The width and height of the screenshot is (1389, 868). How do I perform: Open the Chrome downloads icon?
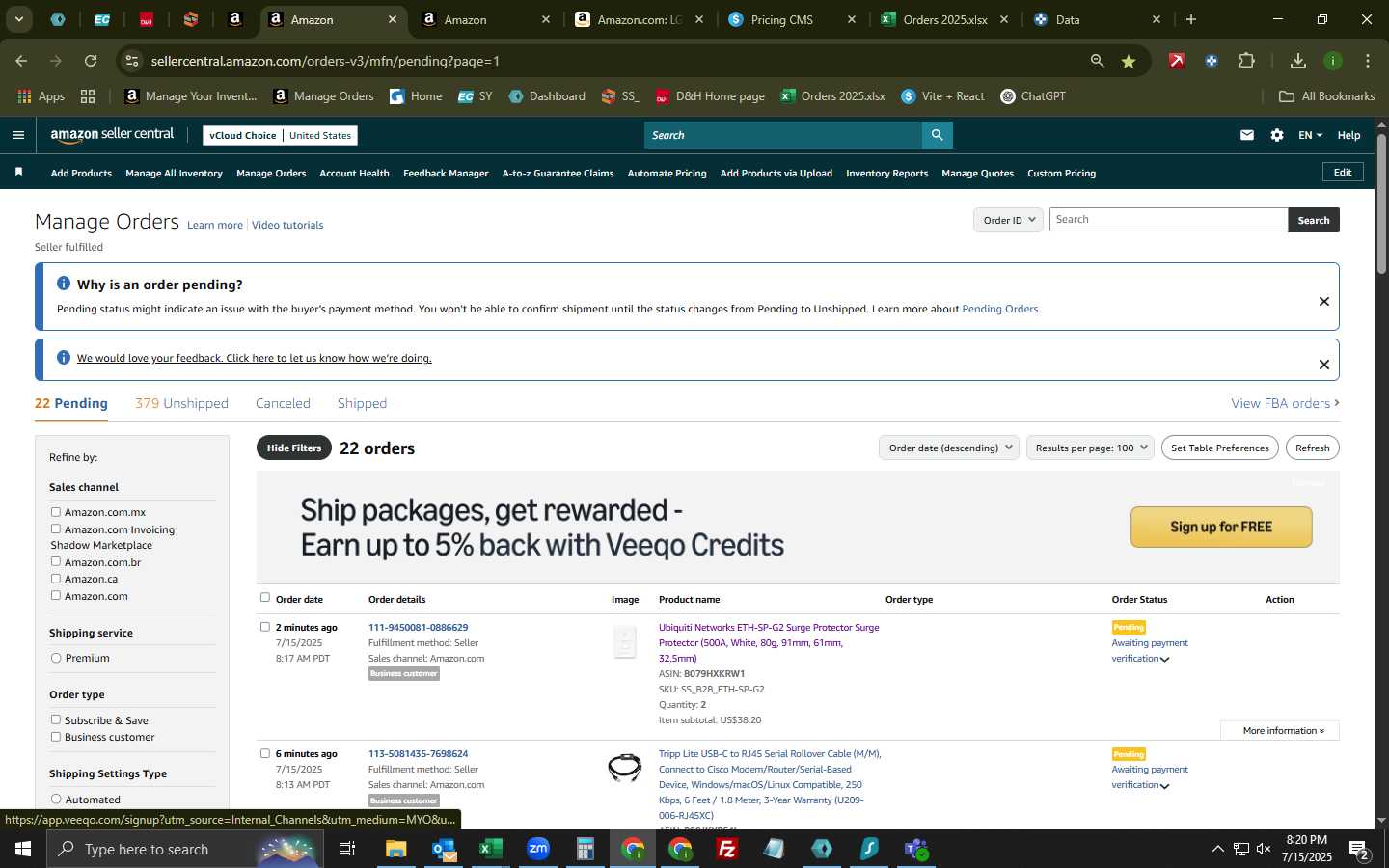[1298, 61]
